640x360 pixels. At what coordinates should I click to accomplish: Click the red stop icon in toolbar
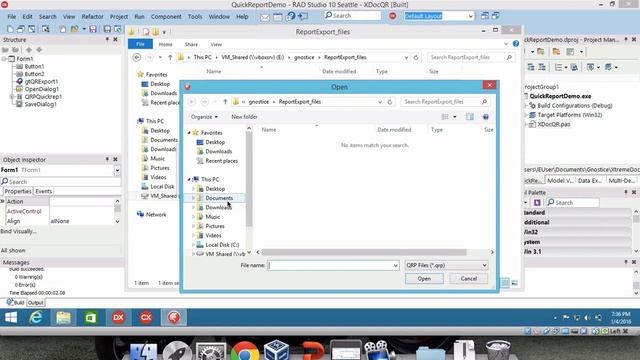click(x=392, y=16)
